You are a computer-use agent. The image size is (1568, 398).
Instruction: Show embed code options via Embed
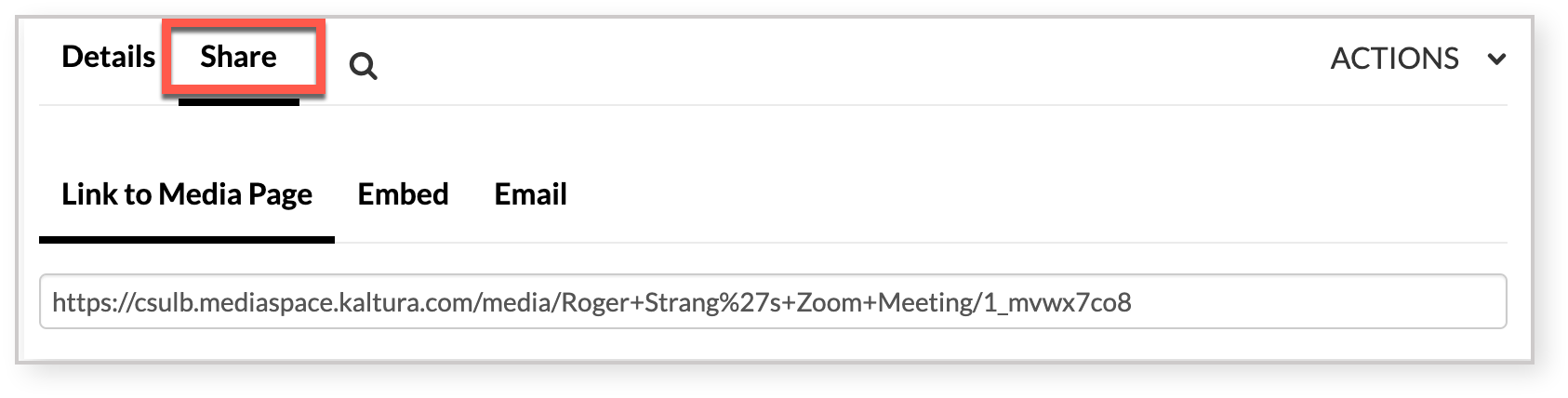point(403,193)
